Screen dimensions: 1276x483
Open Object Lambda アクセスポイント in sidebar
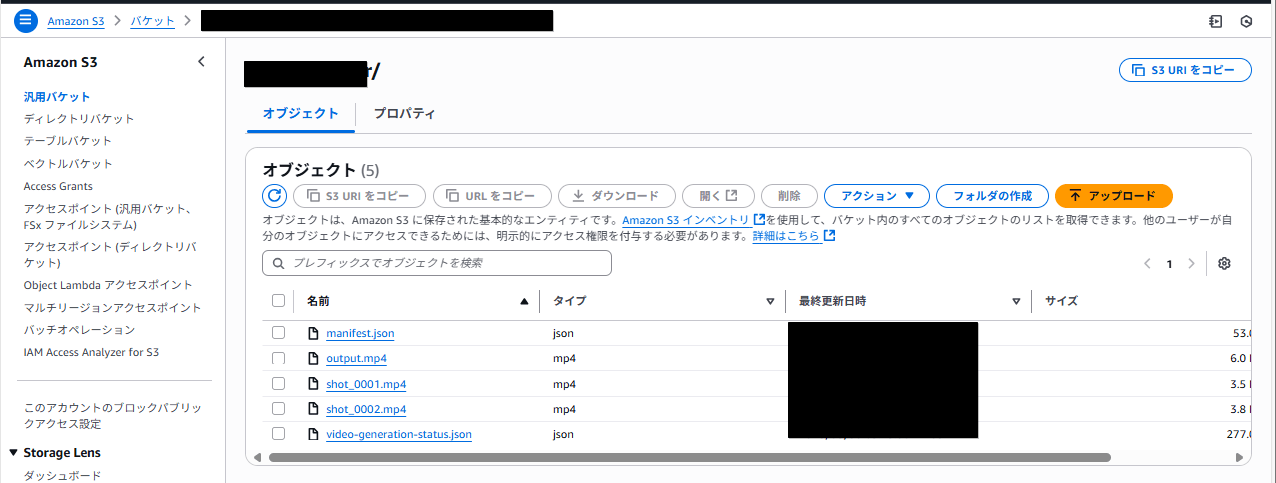pos(108,285)
